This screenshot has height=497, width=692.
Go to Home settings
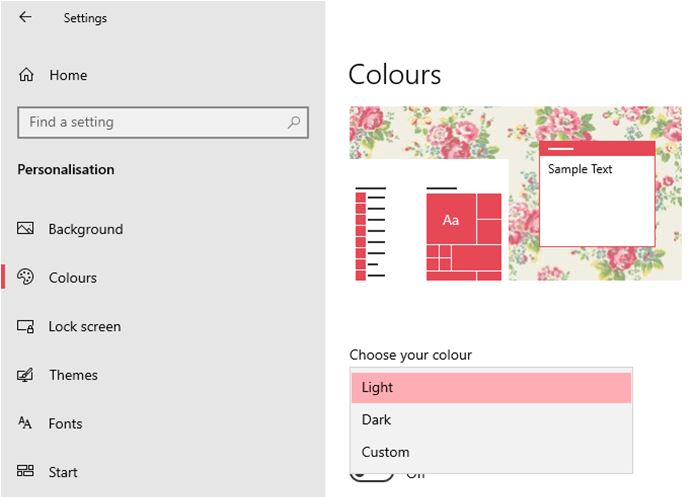[67, 75]
